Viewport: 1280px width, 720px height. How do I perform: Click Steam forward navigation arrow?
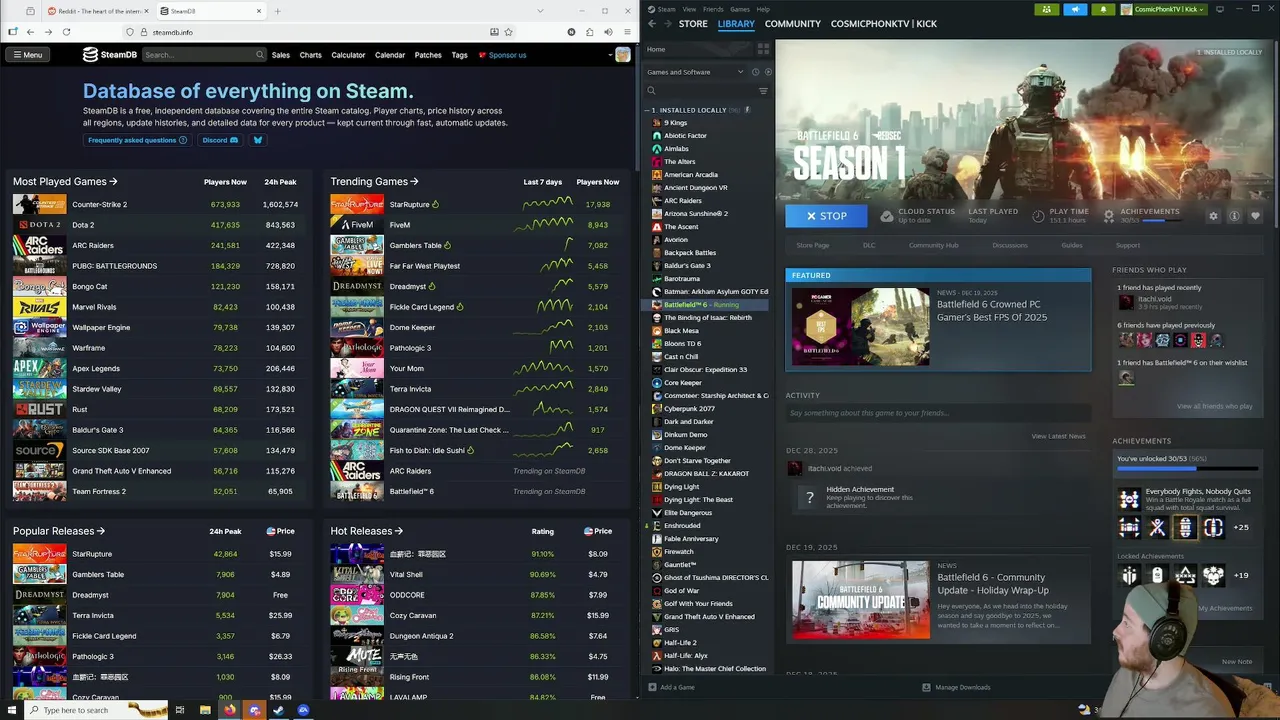667,23
